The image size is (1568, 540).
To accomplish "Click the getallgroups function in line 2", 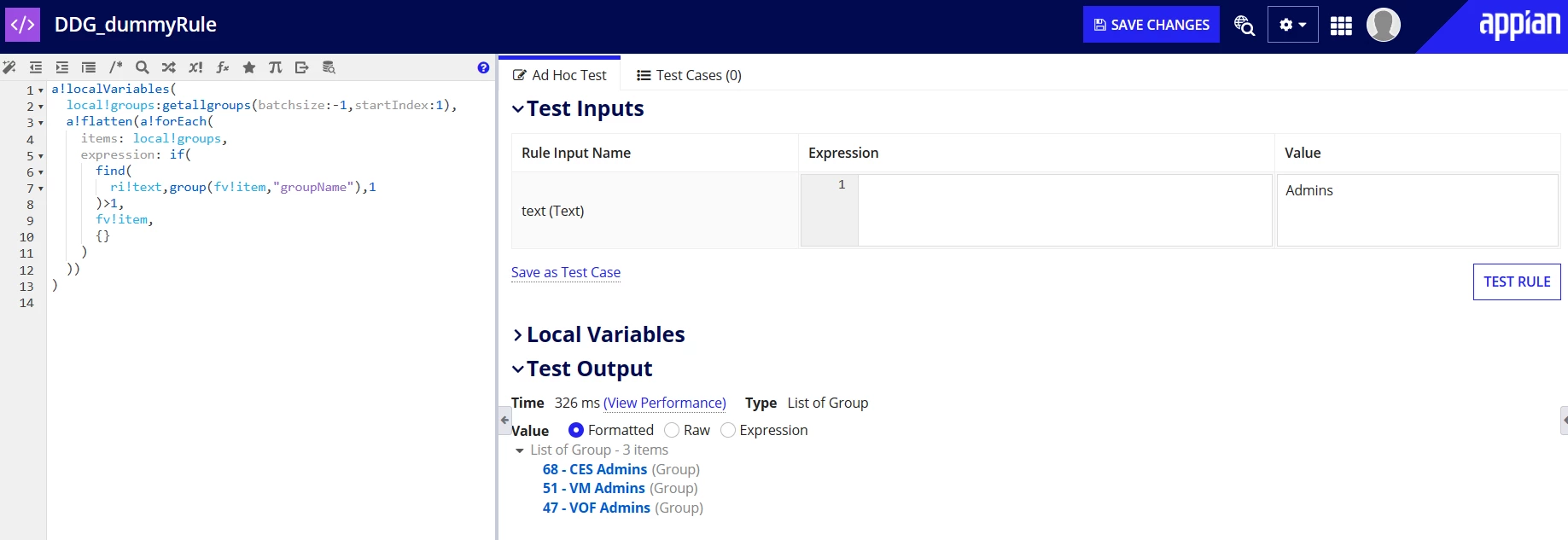I will click(x=207, y=105).
